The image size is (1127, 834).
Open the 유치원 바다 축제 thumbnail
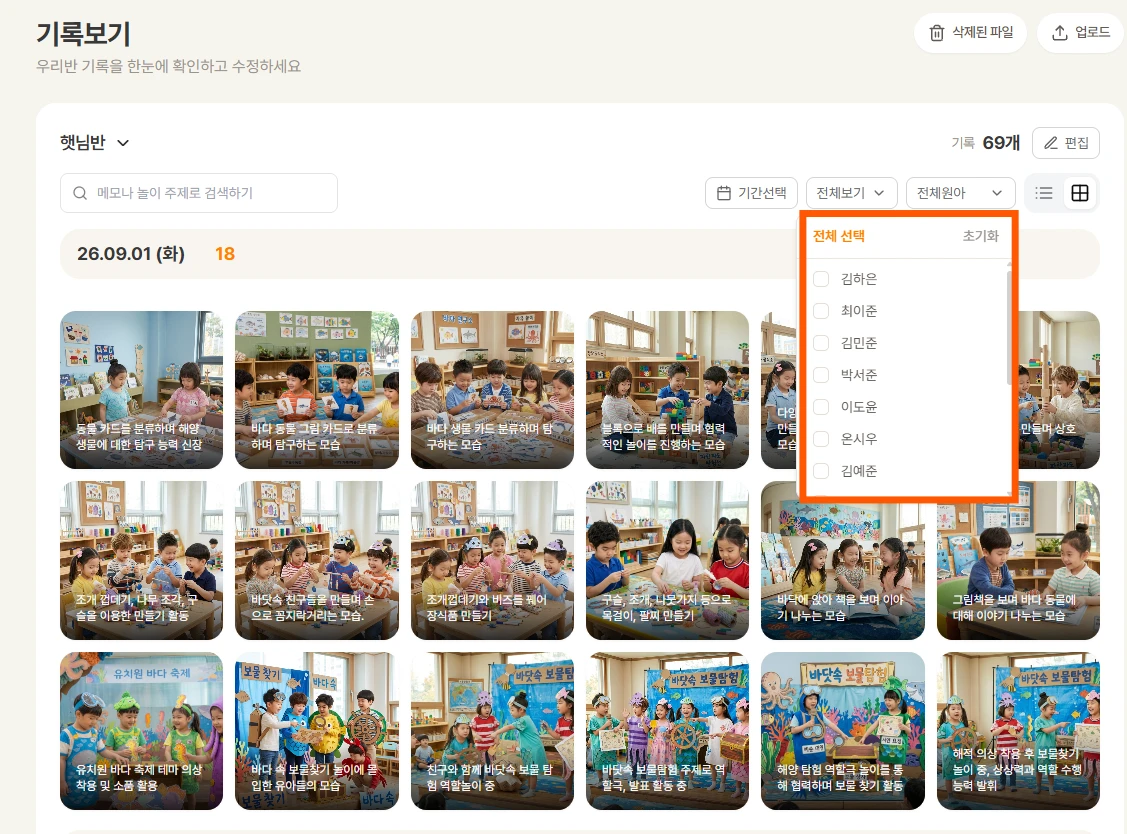click(x=141, y=730)
